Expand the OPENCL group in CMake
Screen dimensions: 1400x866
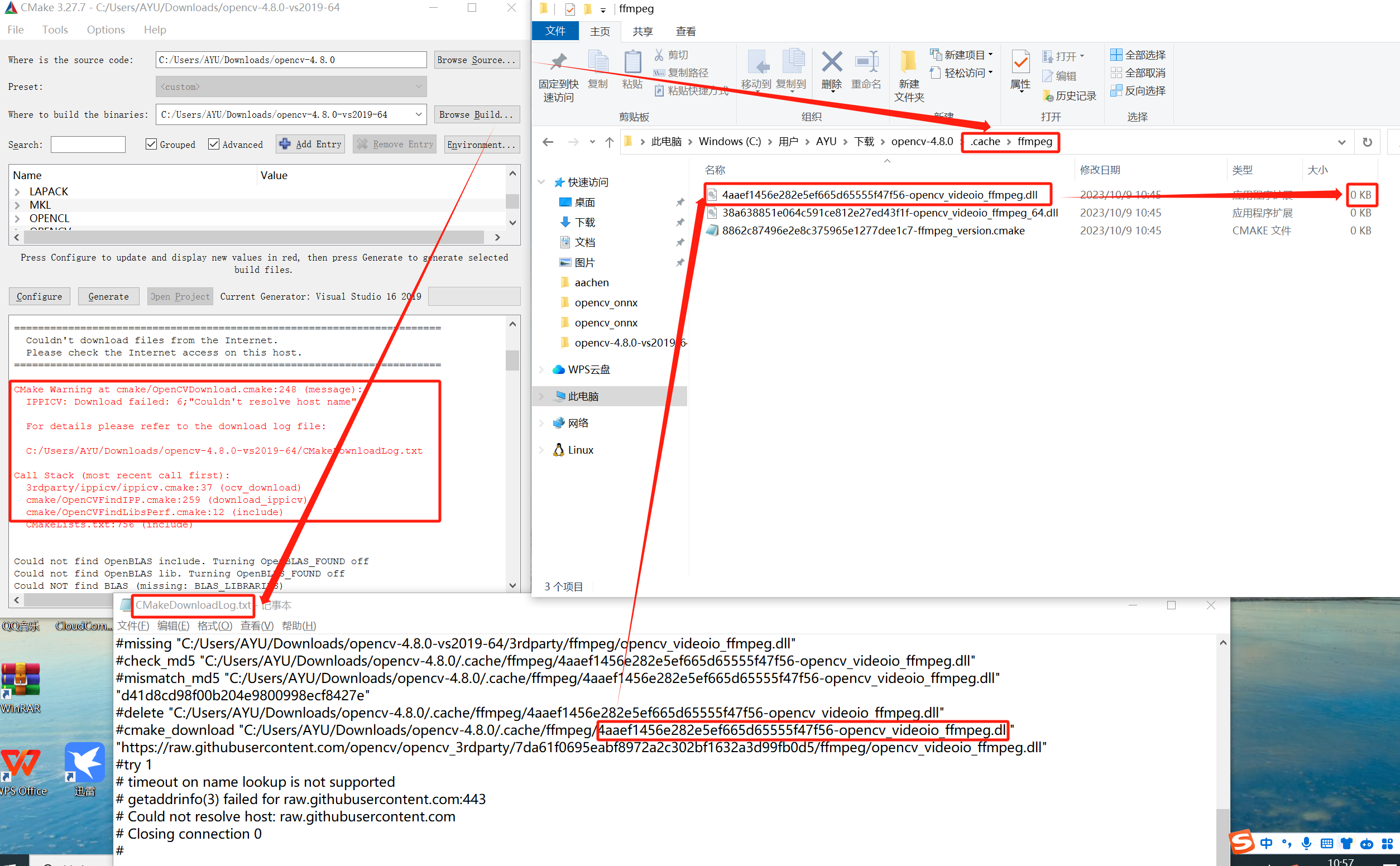point(17,218)
